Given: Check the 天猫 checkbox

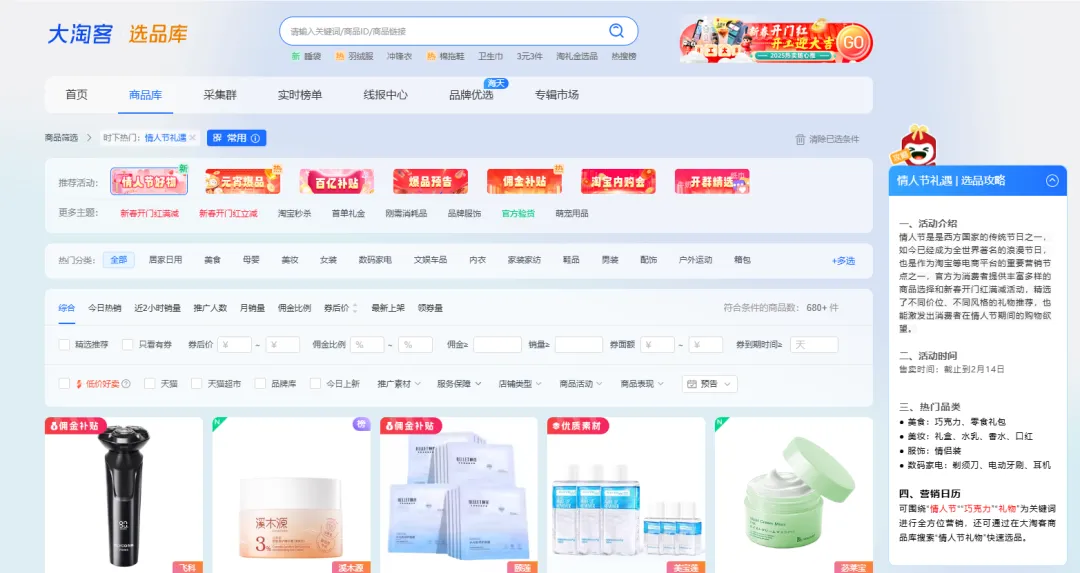Looking at the screenshot, I should (149, 384).
